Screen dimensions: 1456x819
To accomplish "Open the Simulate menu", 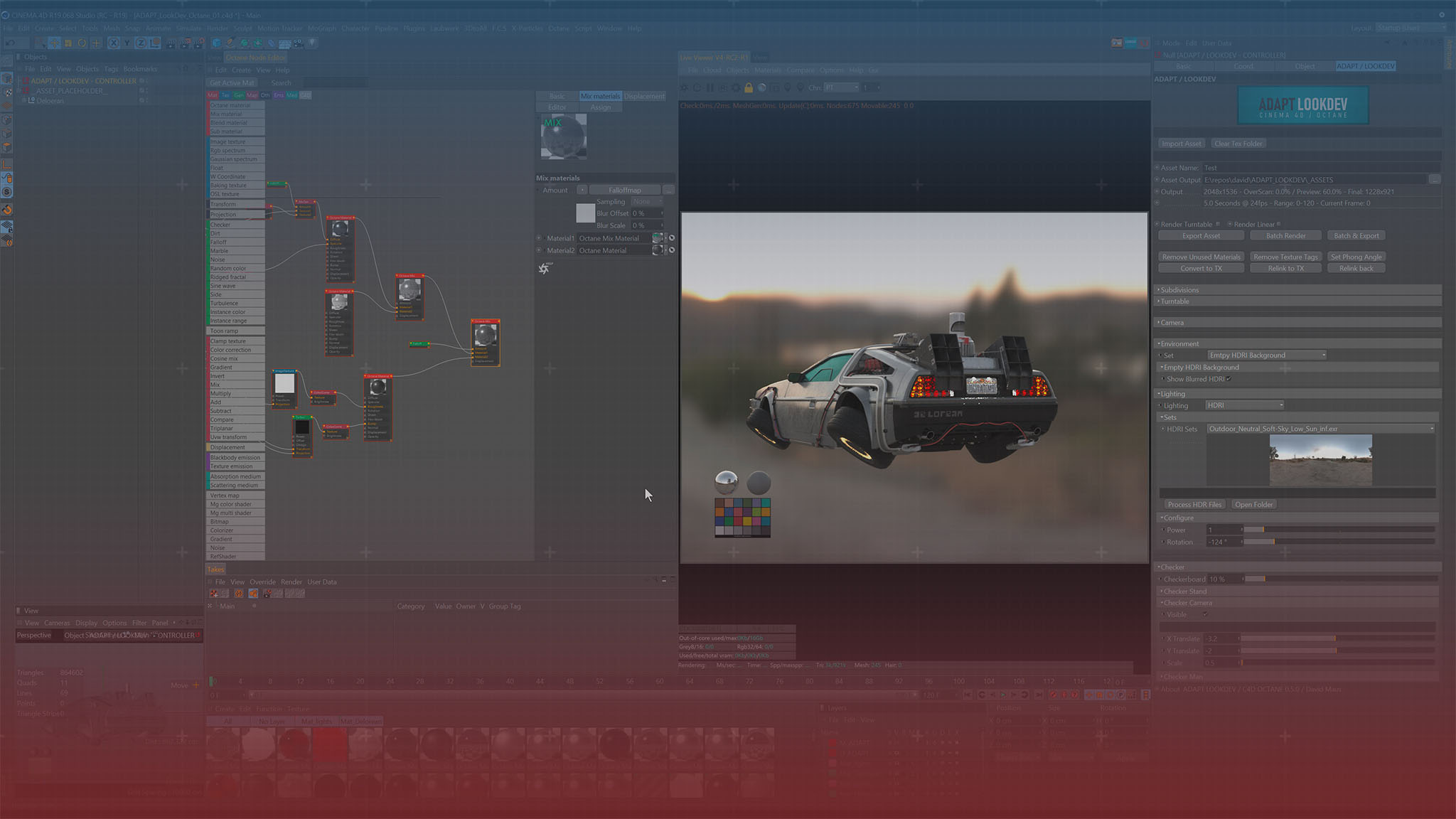I will [189, 28].
